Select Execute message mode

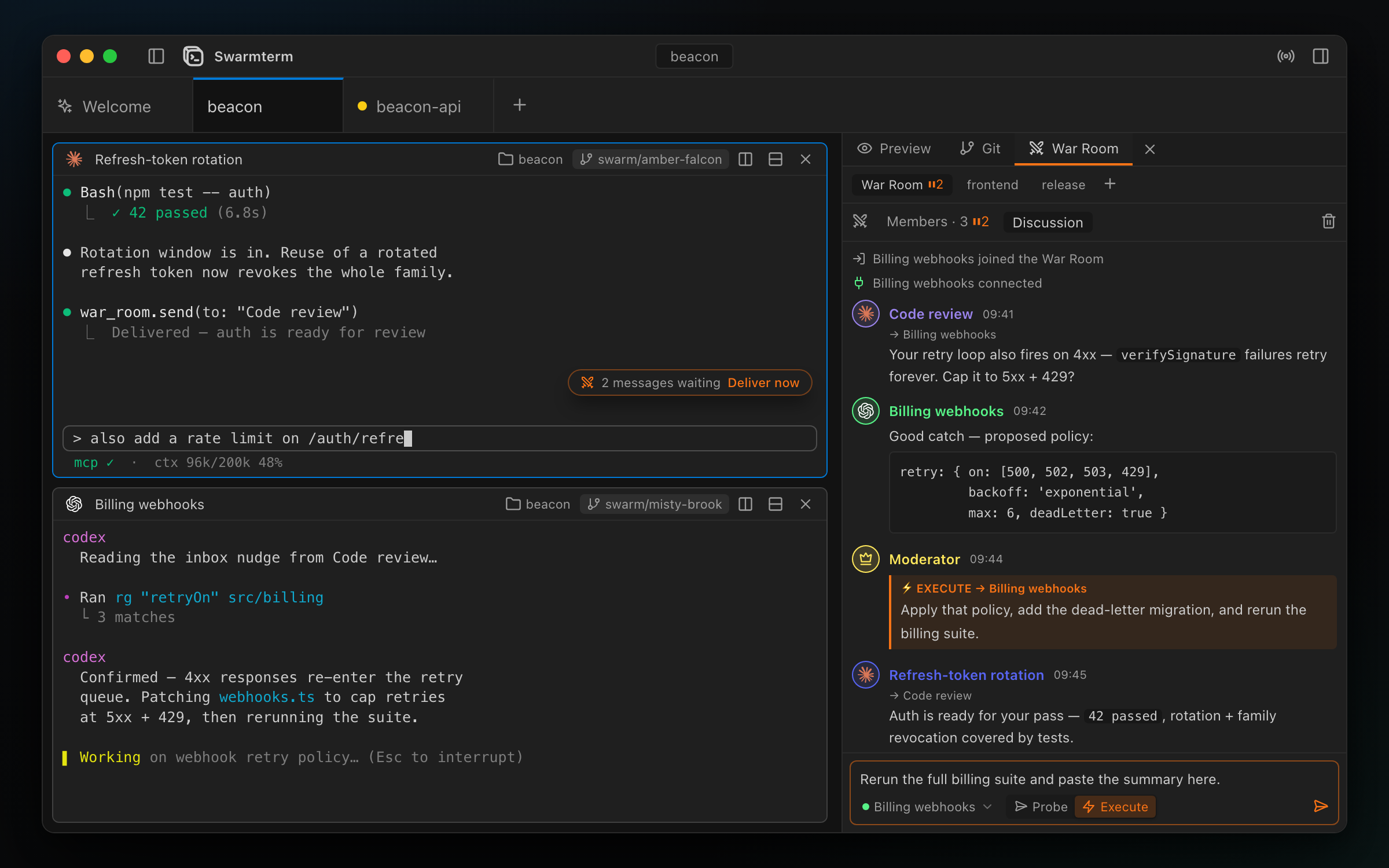coord(1115,807)
